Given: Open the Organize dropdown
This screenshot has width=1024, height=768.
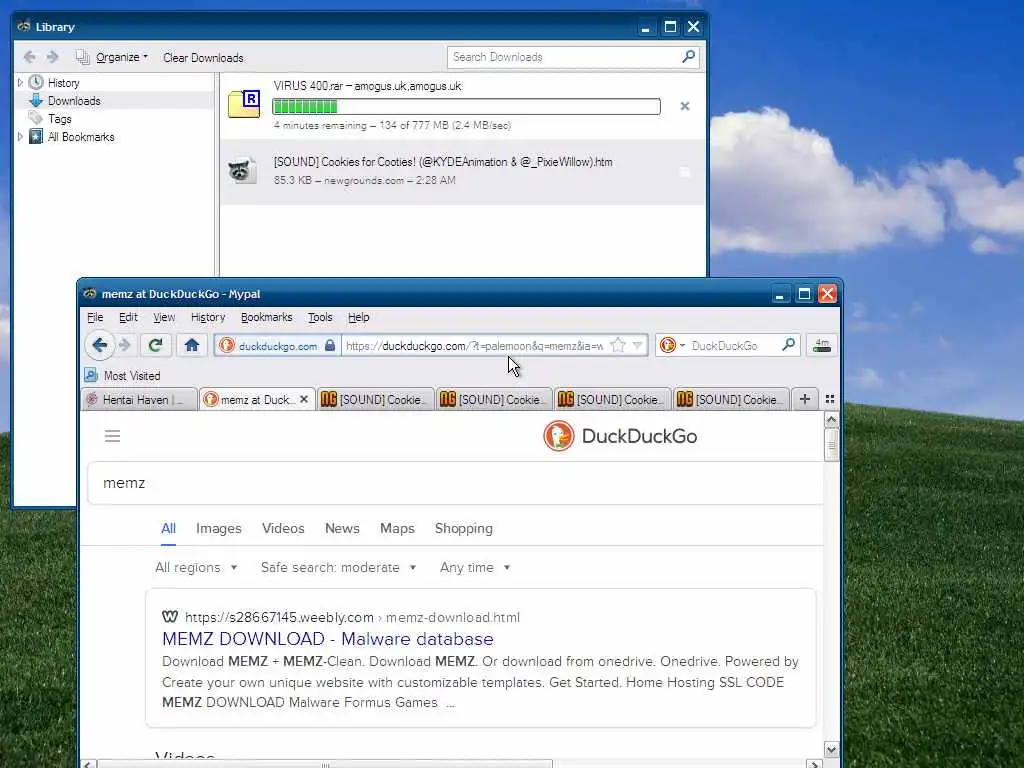Looking at the screenshot, I should (x=112, y=57).
